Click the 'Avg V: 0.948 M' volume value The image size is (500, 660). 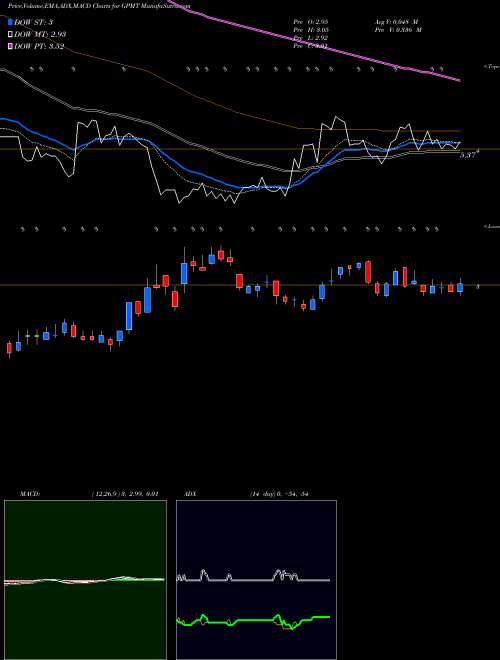[x=396, y=21]
